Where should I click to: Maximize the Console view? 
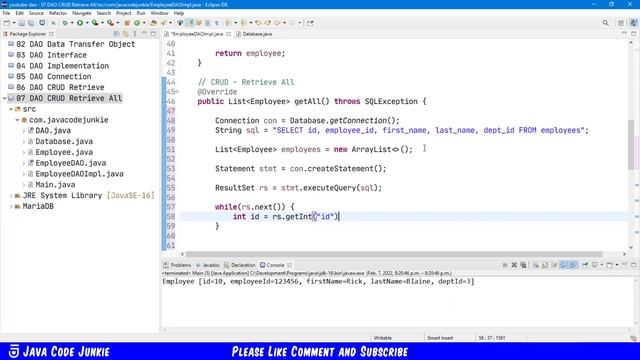coord(633,265)
